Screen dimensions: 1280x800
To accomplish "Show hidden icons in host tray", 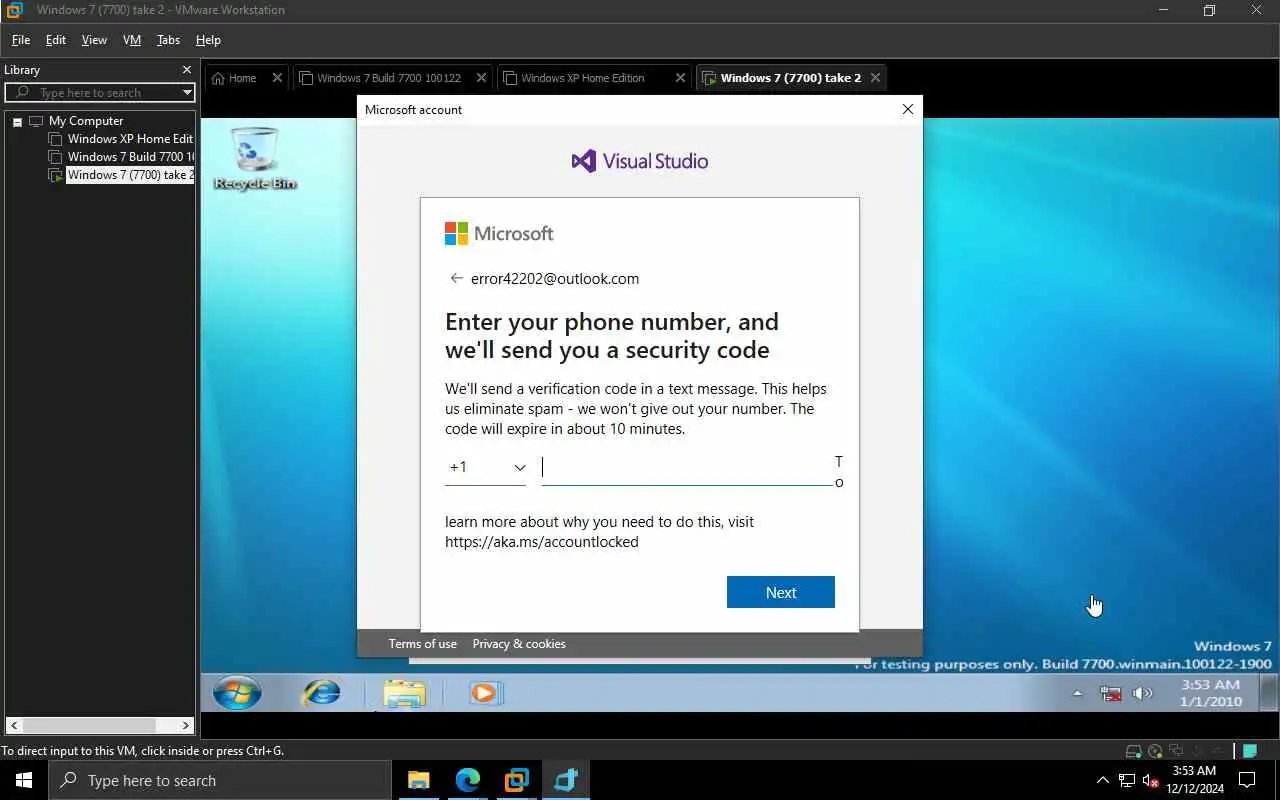I will click(x=1103, y=780).
